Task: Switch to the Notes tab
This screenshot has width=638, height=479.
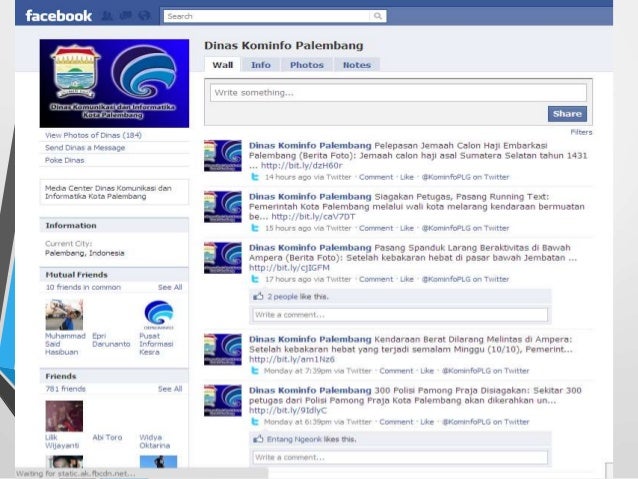Action: [356, 65]
